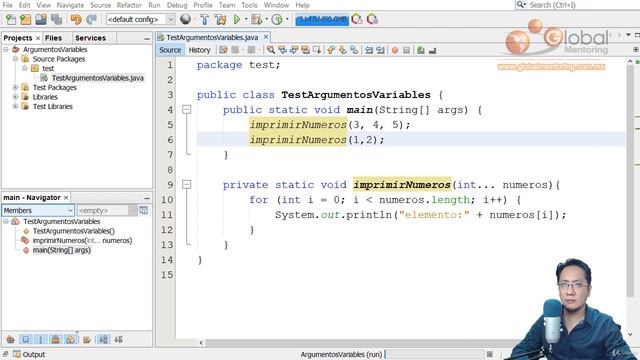Click the Find Next Occurrence editor icon
Viewport: 640px width, 360px height.
[x=294, y=50]
